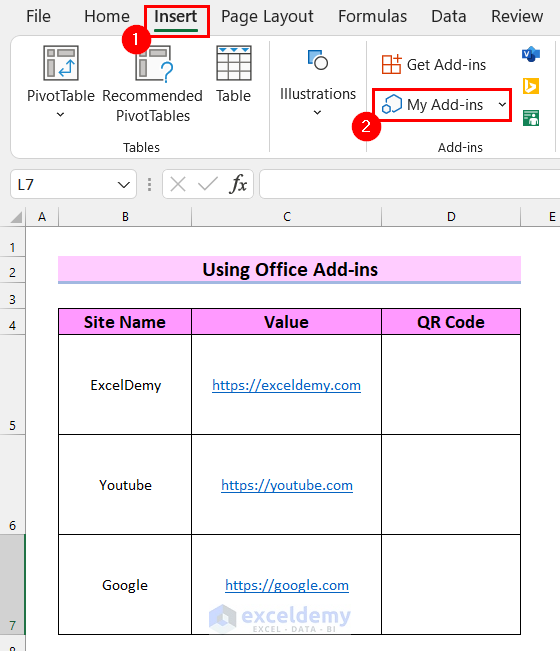Click the Enter checkmark formula icon
The height and width of the screenshot is (651, 560).
coord(208,184)
